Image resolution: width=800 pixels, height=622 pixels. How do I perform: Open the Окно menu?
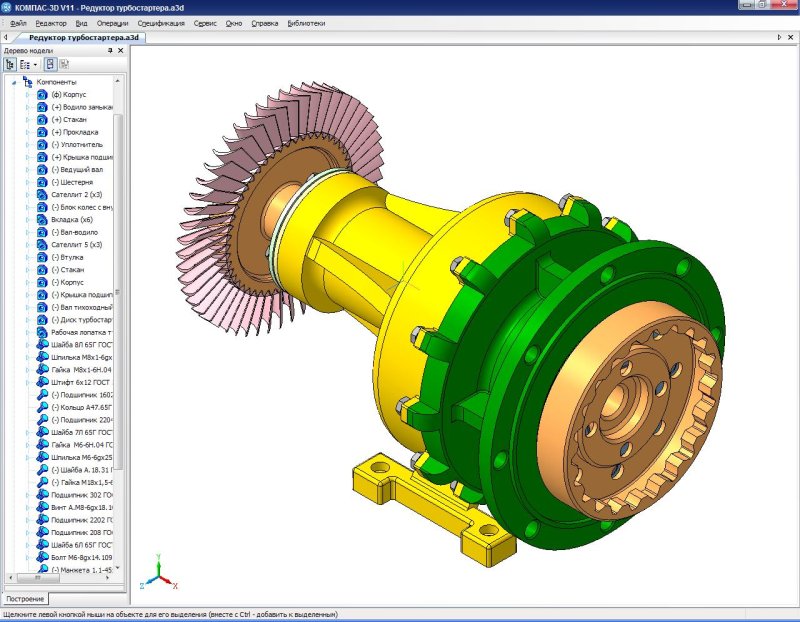point(234,23)
